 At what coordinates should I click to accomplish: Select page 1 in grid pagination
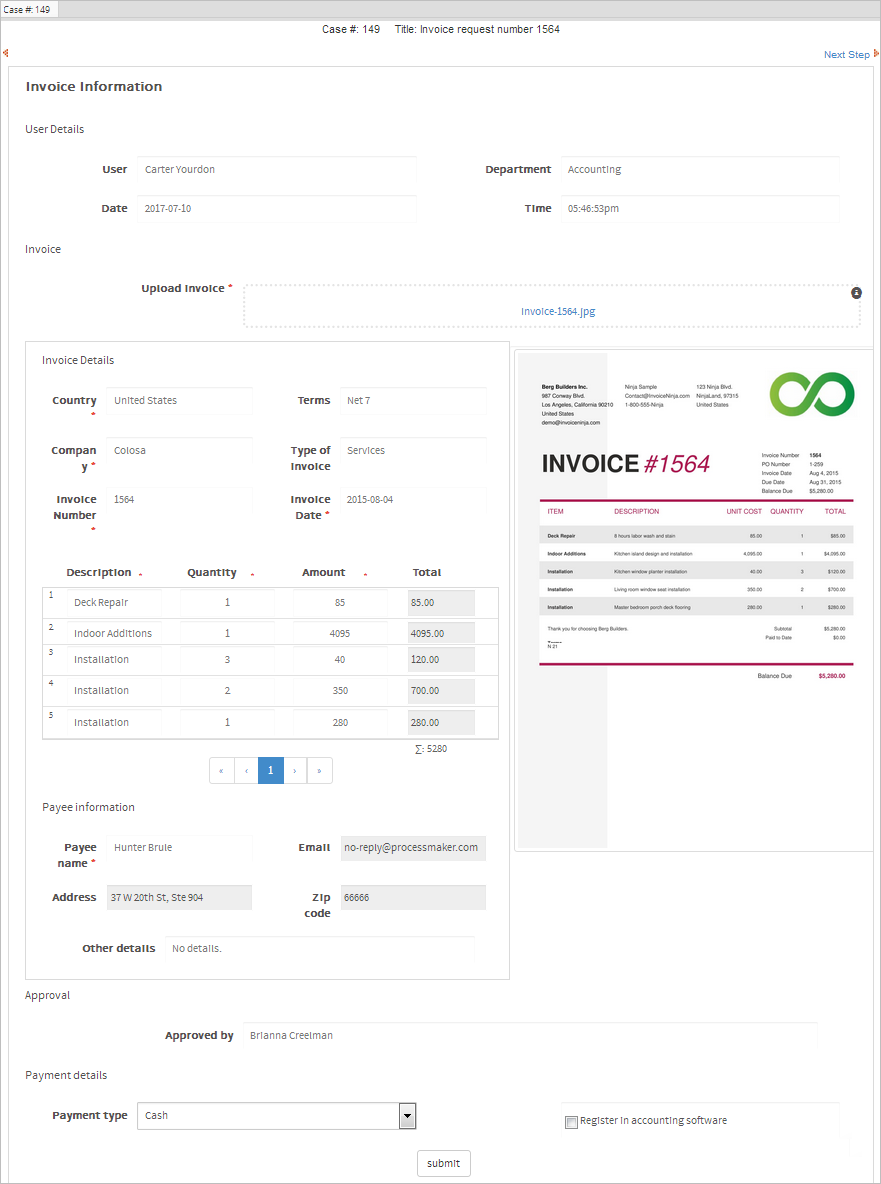[x=270, y=771]
